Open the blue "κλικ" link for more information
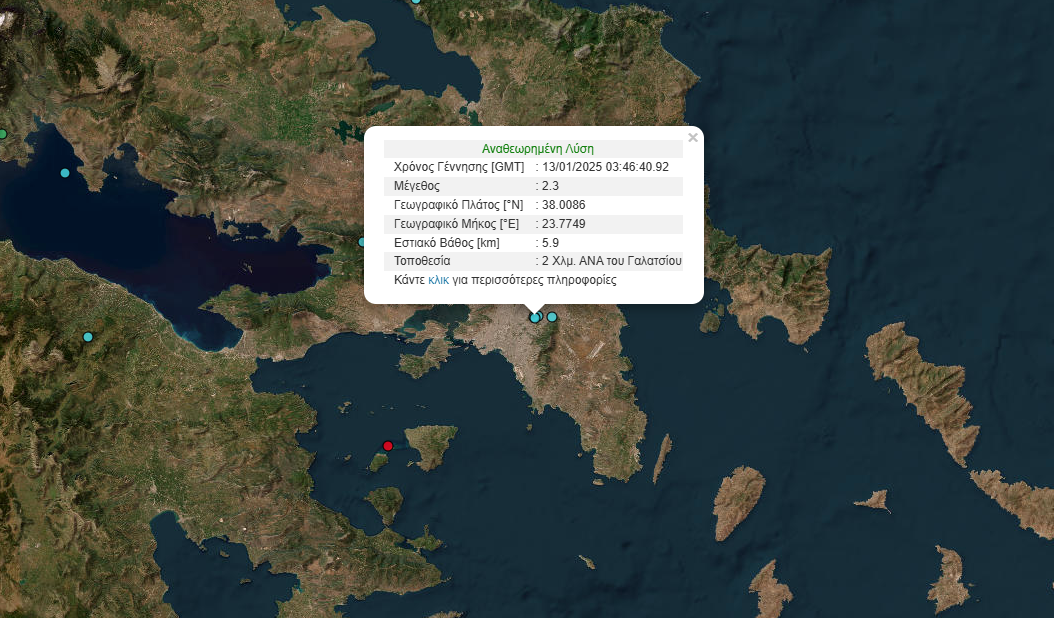The height and width of the screenshot is (618, 1054). click(x=438, y=280)
